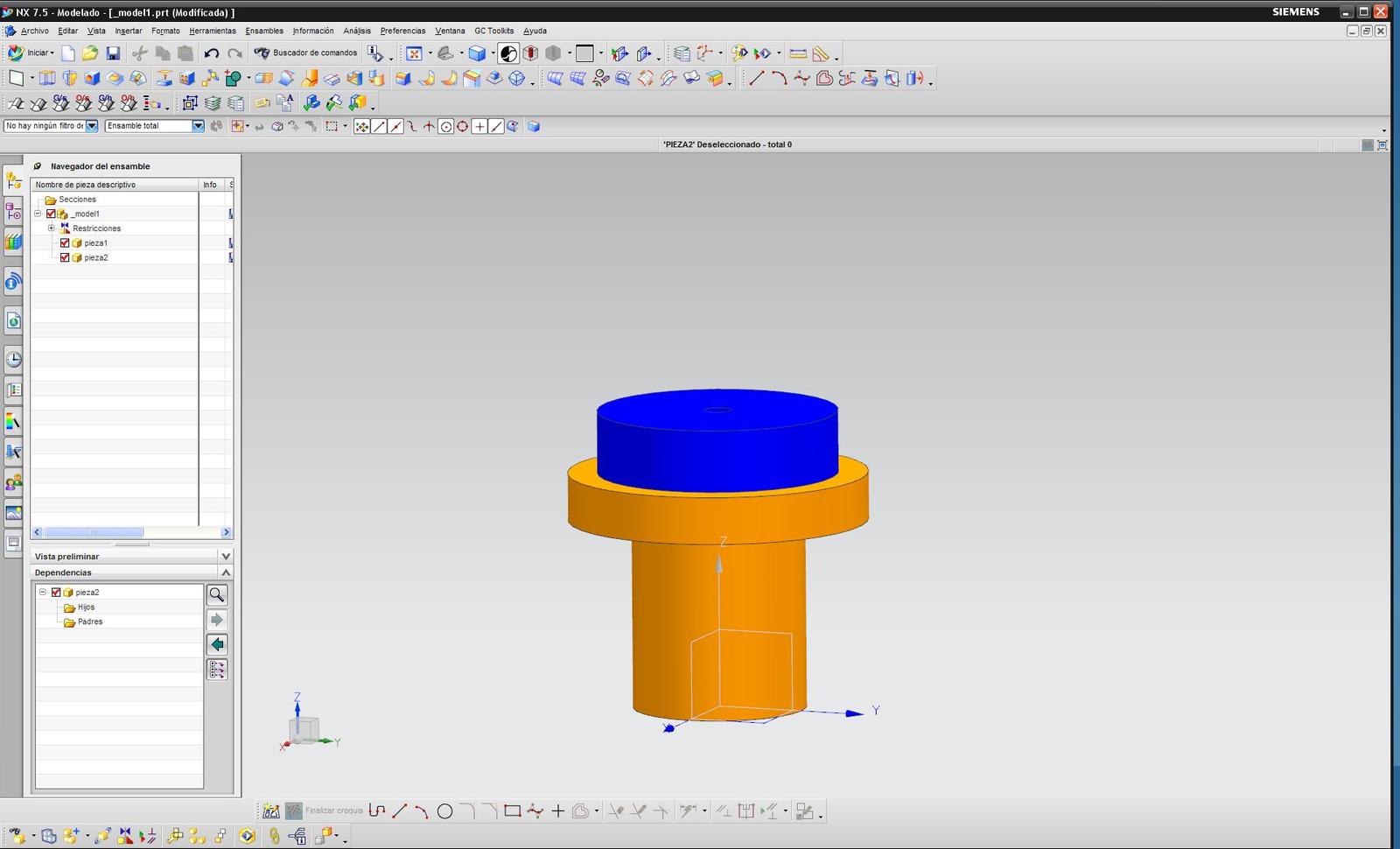Viewport: 1400px width, 849px height.
Task: Collapse pieza2 node in Dependencias
Action: [42, 593]
